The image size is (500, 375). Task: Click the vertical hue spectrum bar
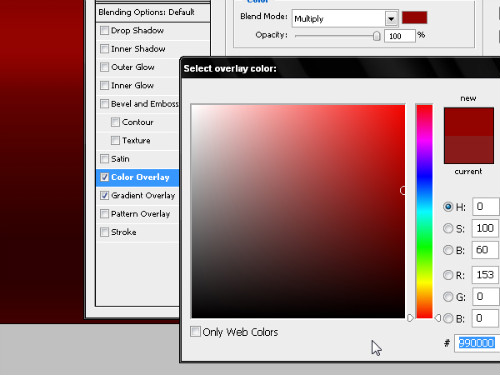click(424, 211)
